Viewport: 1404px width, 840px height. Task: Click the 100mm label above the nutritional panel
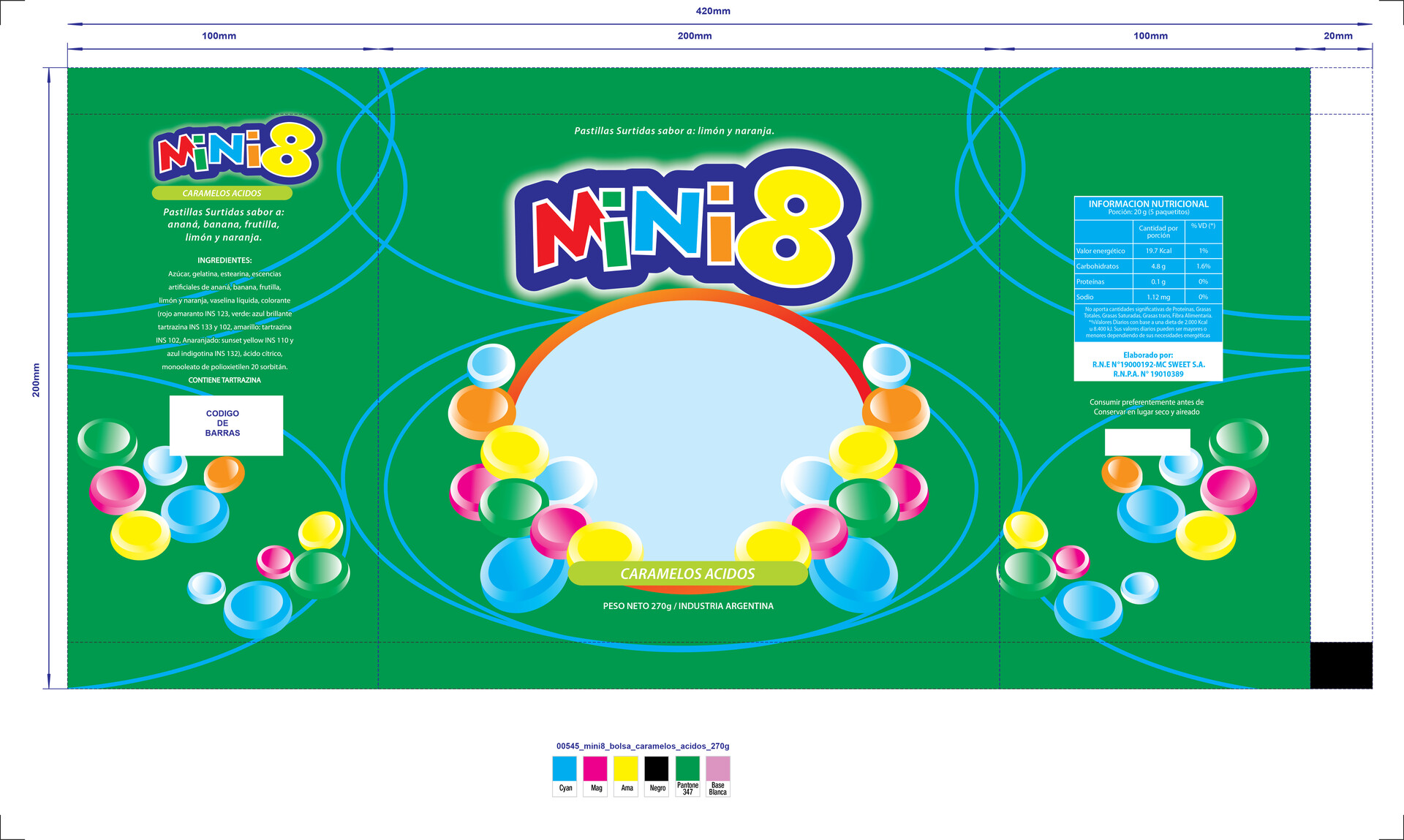(x=1151, y=36)
